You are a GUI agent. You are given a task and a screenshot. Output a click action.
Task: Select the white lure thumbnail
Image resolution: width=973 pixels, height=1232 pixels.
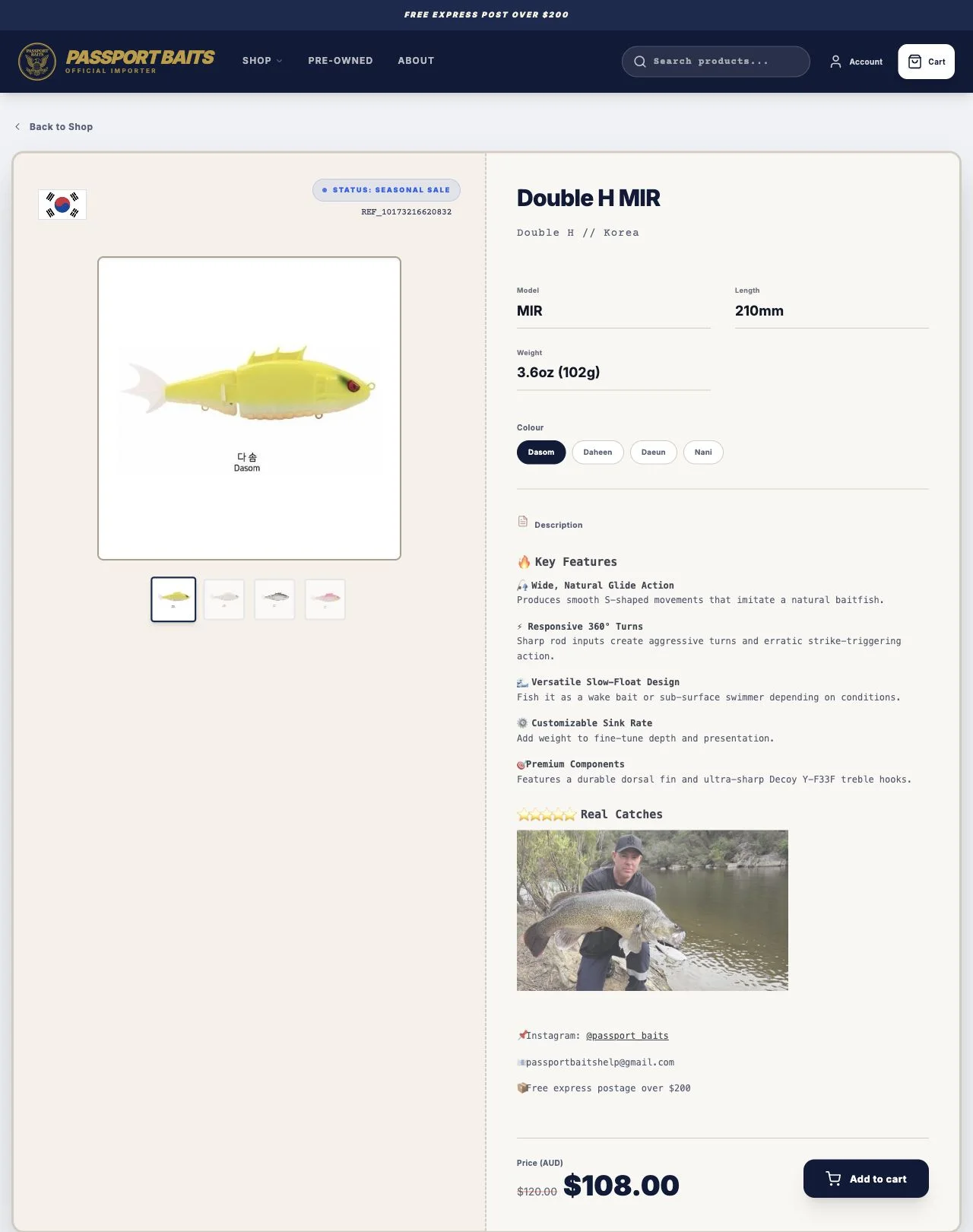pyautogui.click(x=224, y=599)
